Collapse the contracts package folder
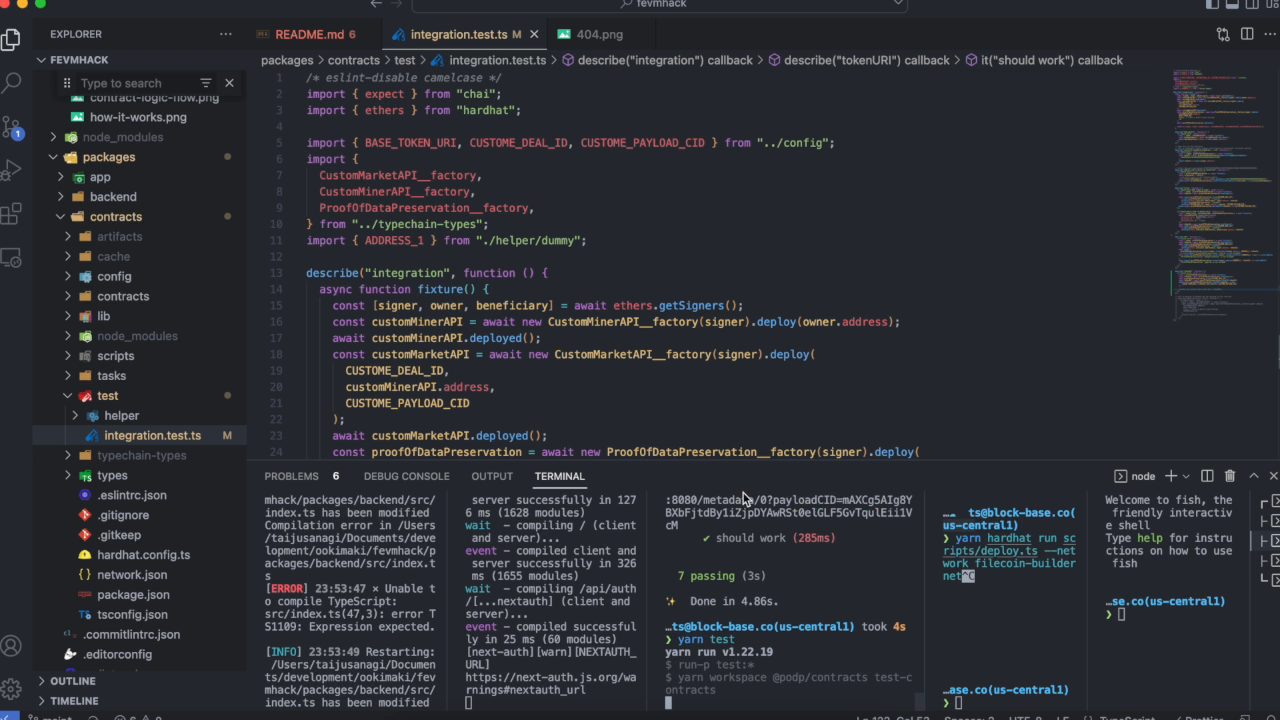The height and width of the screenshot is (720, 1280). [x=139, y=217]
